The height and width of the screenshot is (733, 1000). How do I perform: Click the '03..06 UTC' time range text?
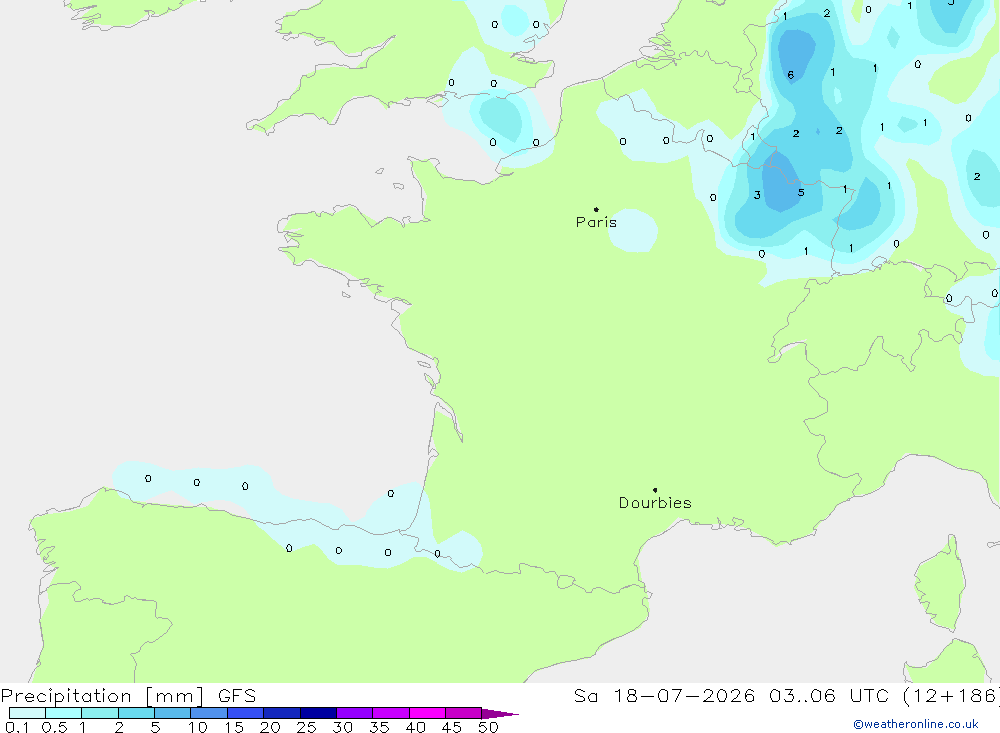click(x=828, y=695)
